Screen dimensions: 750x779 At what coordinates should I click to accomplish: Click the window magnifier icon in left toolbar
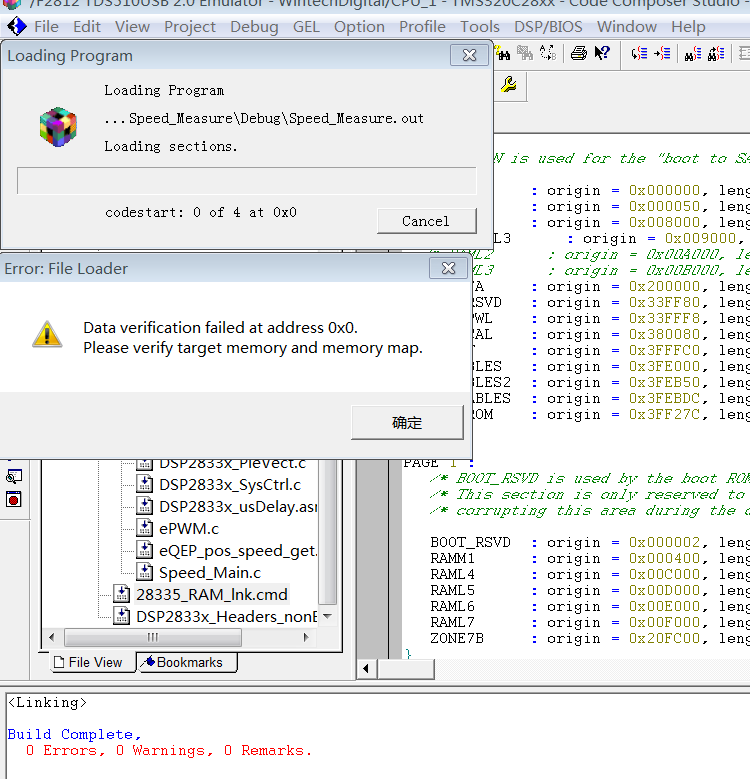tap(13, 476)
